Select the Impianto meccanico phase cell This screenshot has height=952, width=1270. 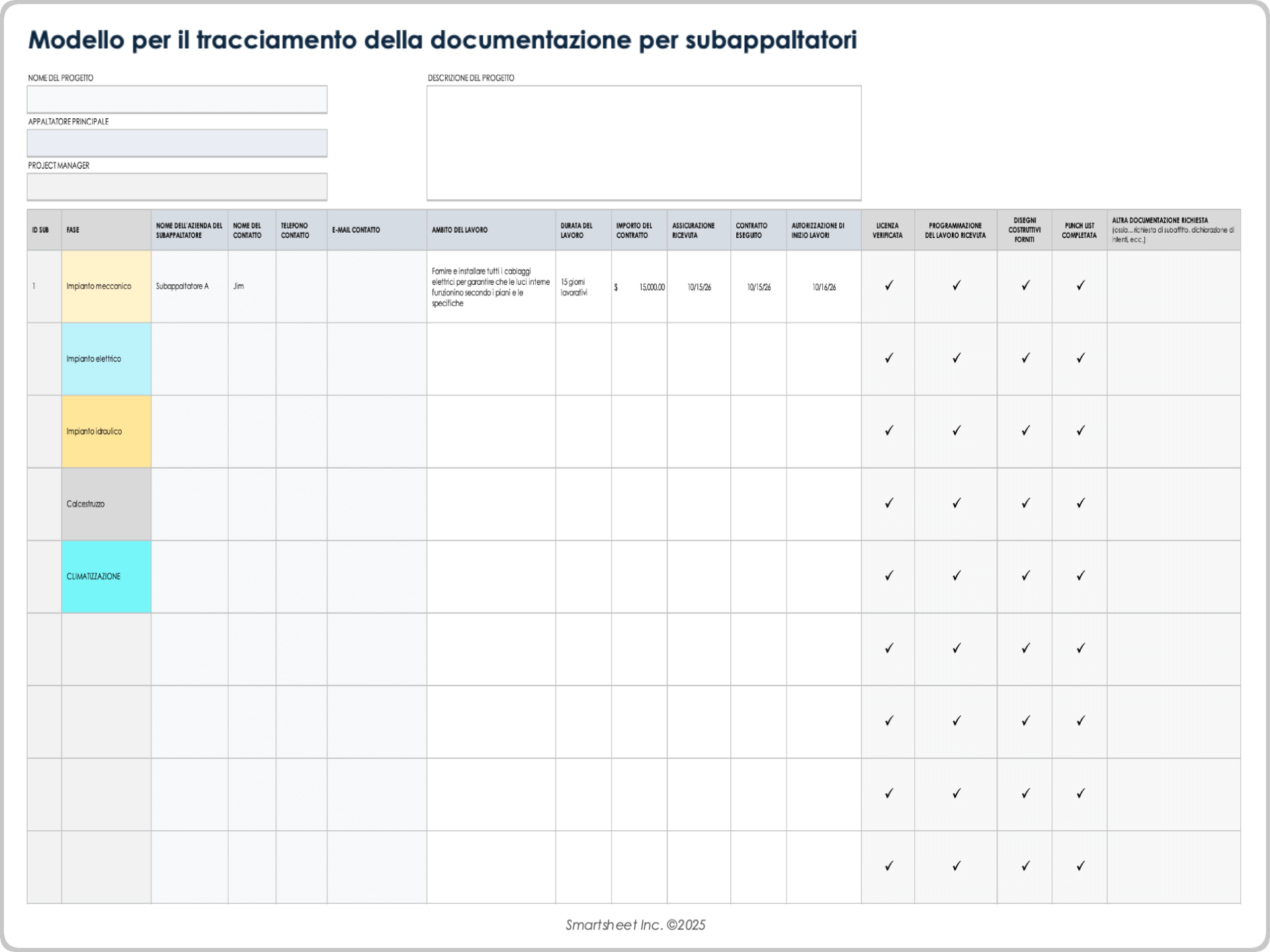point(106,286)
